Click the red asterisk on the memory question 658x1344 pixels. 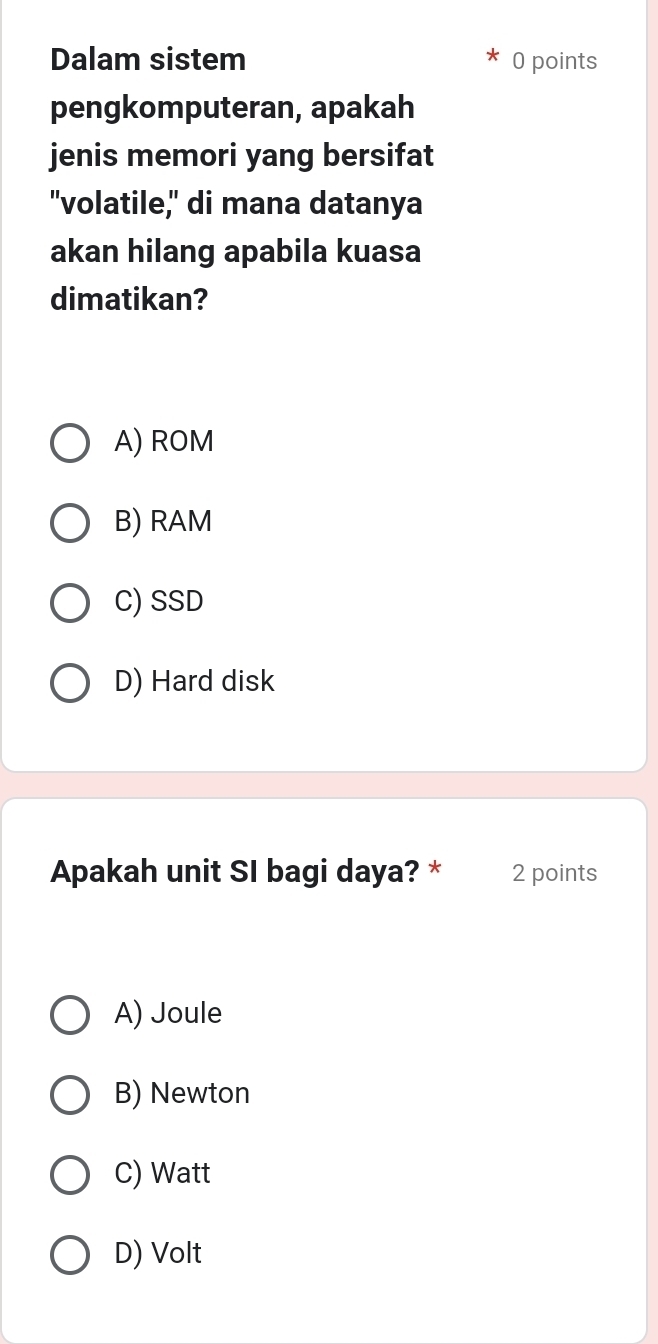coord(491,59)
